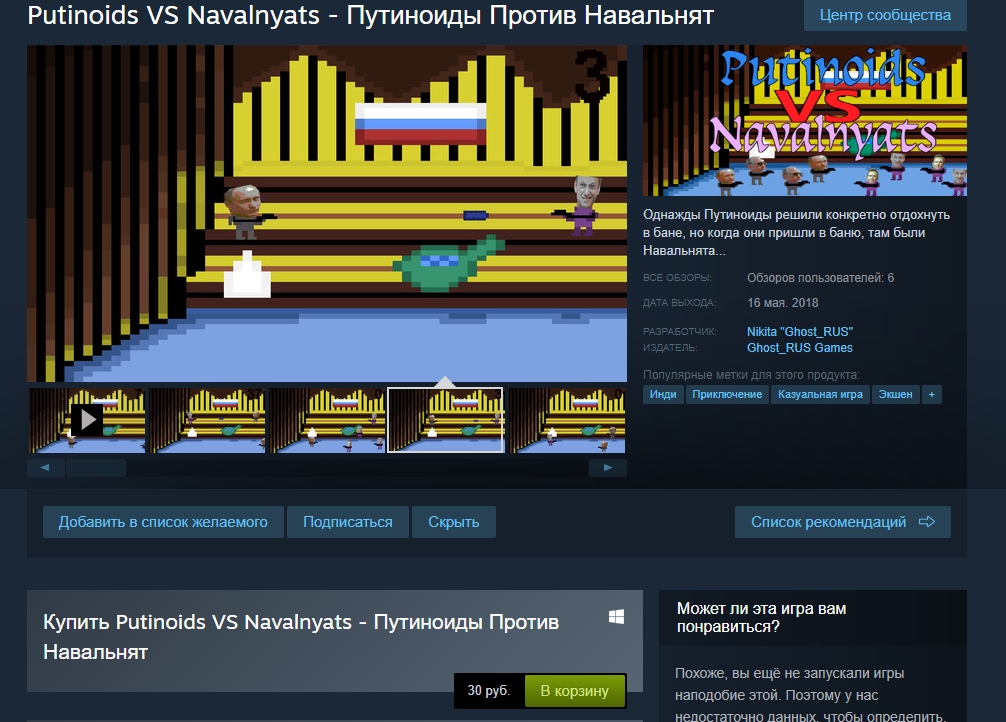Screen dimensions: 1006x722
Task: Play the trailer video thumbnail
Action: point(87,420)
